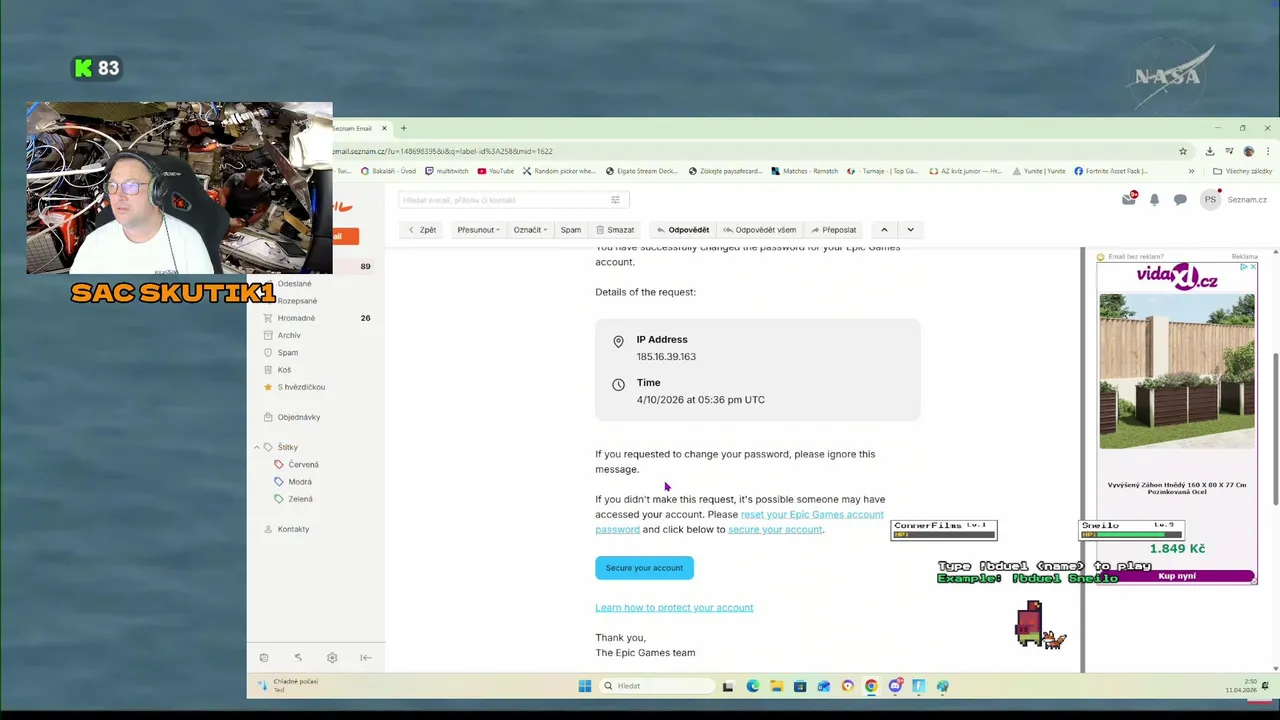Open the Windows Start menu

(x=585, y=686)
